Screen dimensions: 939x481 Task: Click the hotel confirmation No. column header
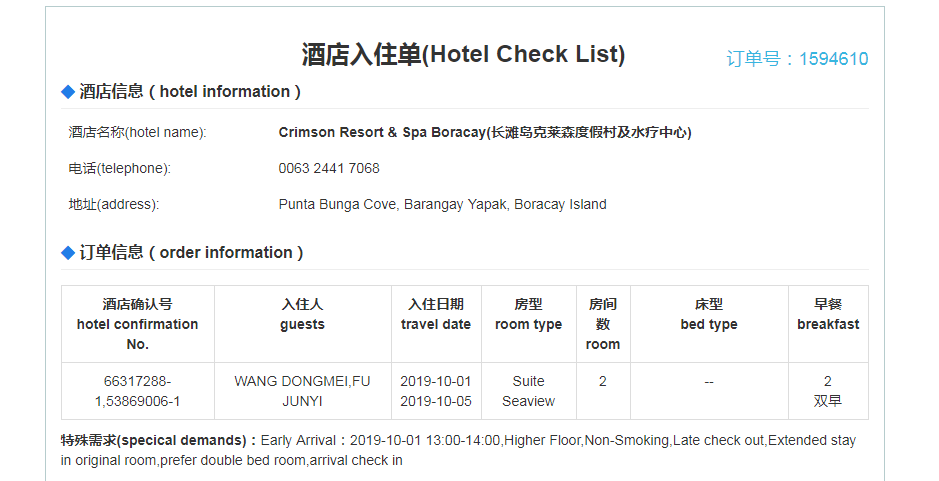tap(138, 324)
